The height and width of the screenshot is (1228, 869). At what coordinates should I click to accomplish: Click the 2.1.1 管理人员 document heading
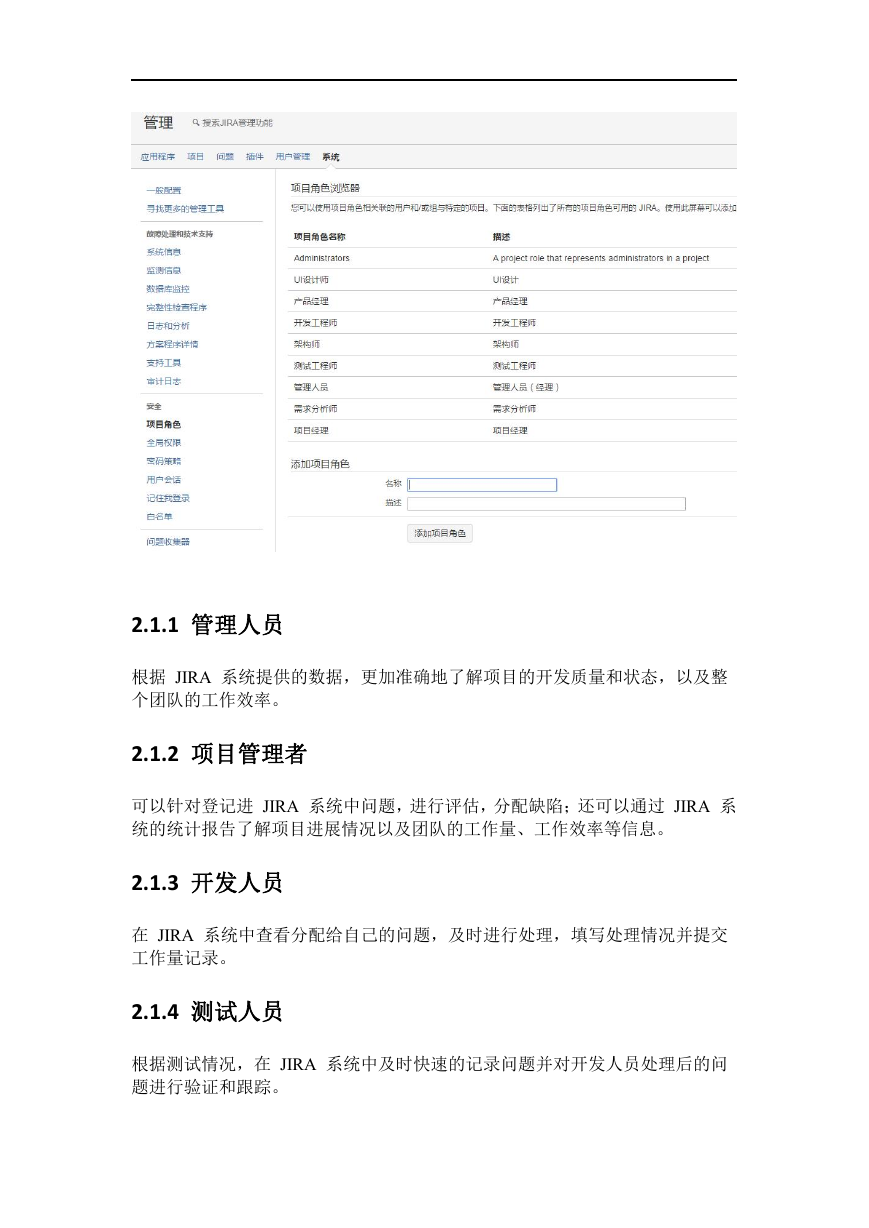(x=207, y=626)
